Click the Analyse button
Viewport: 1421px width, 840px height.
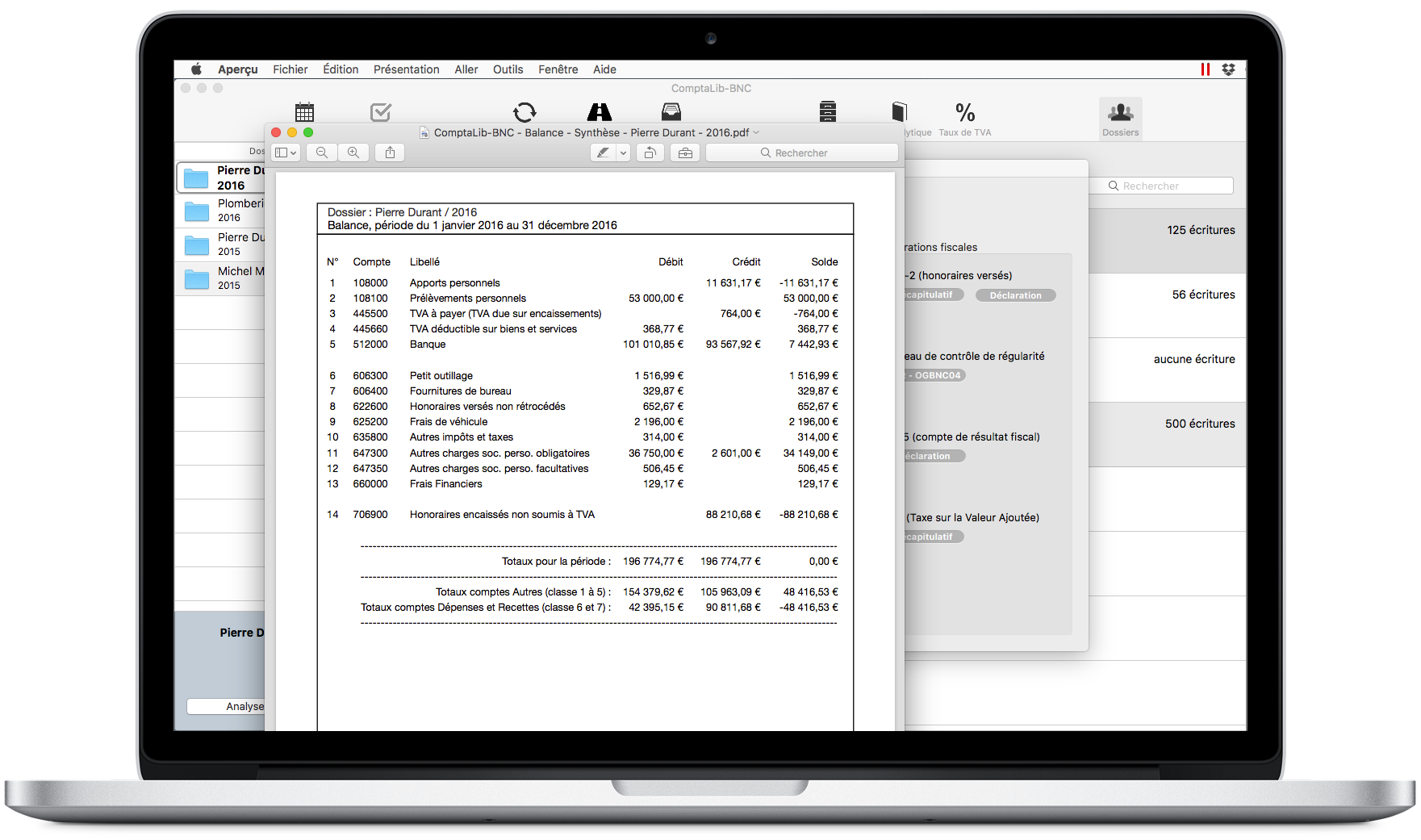pos(227,706)
